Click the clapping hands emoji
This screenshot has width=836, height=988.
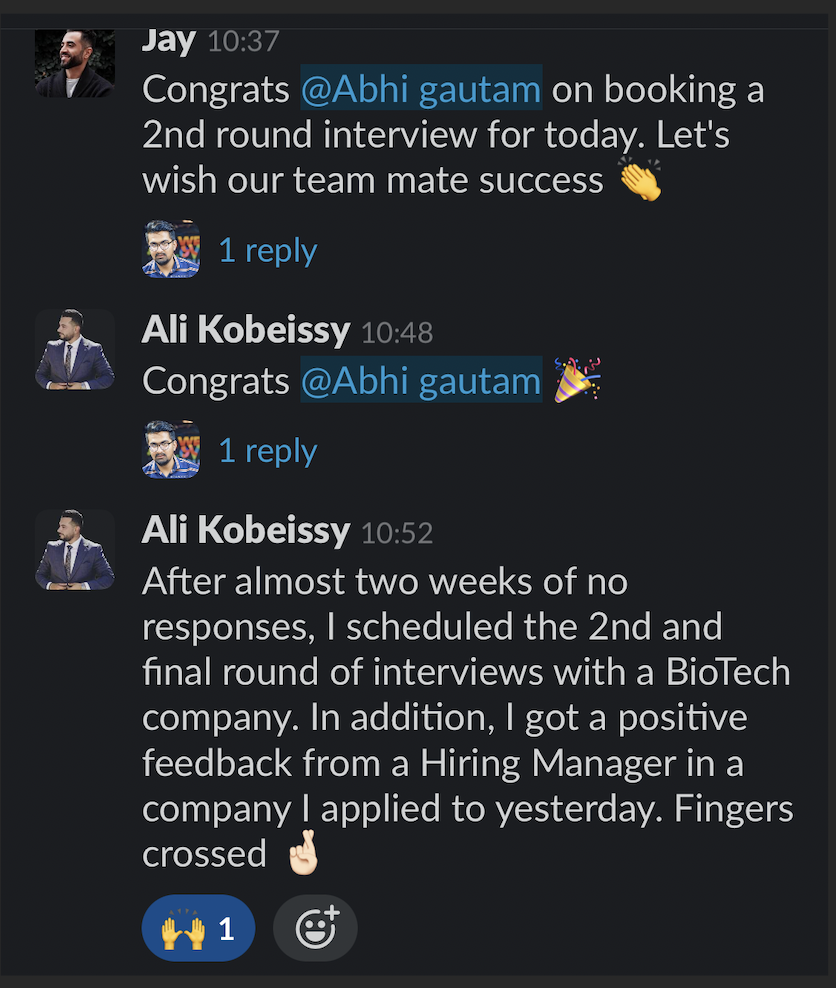coord(640,180)
